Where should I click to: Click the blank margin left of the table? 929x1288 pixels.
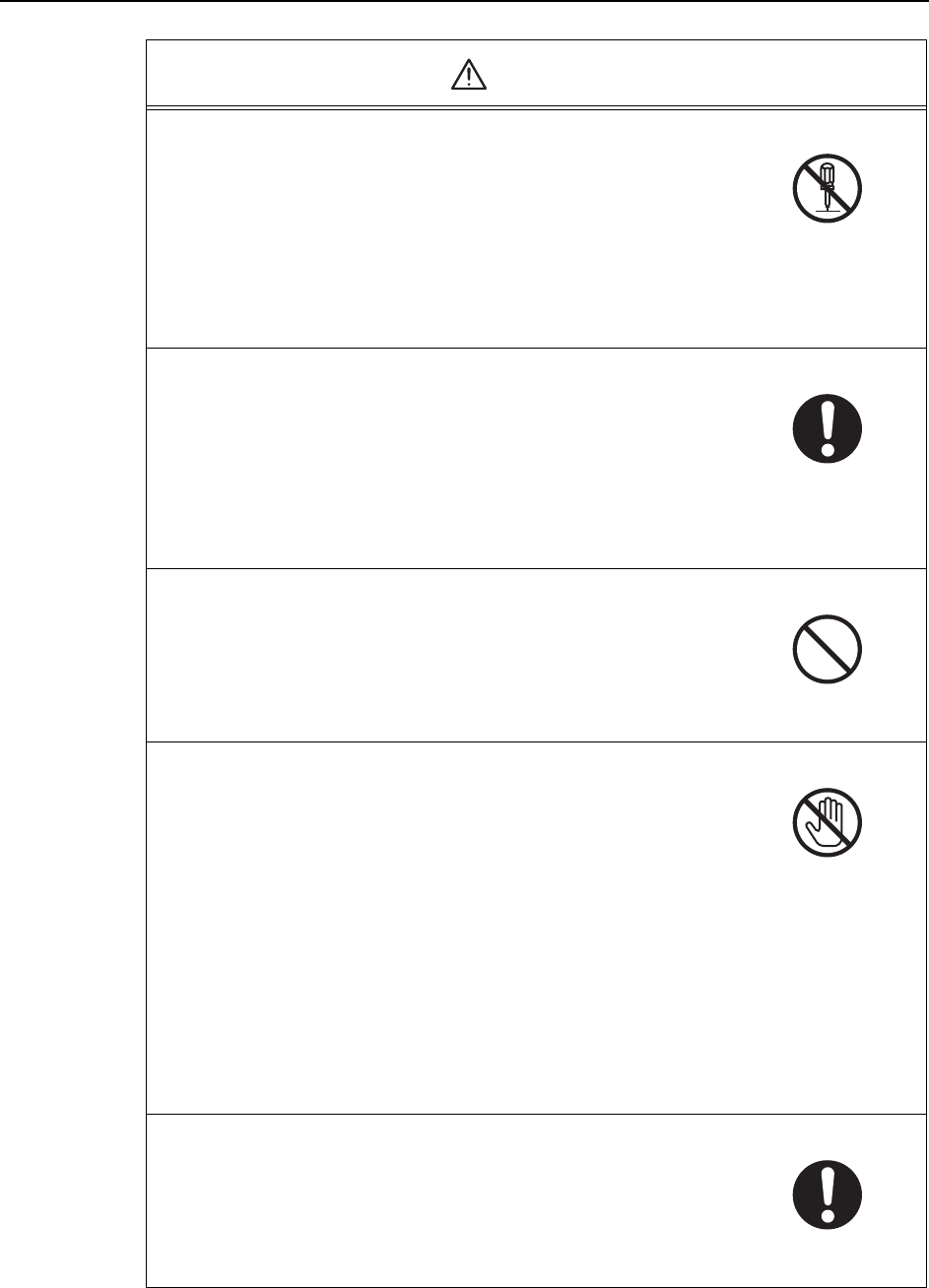pyautogui.click(x=71, y=640)
